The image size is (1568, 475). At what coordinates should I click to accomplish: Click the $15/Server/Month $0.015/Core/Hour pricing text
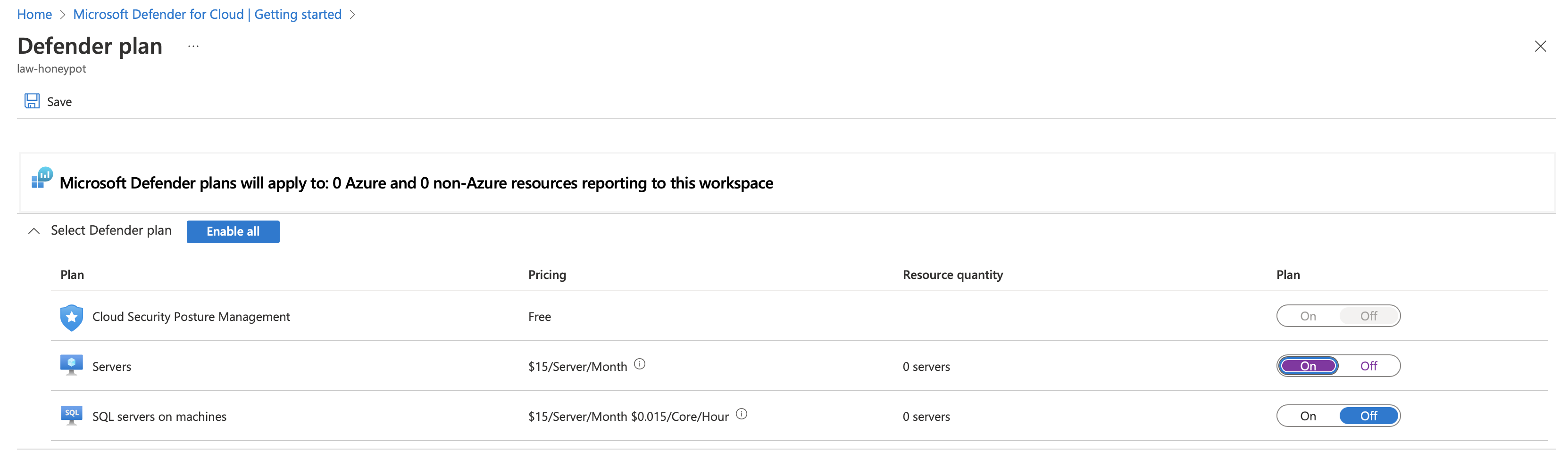(628, 417)
